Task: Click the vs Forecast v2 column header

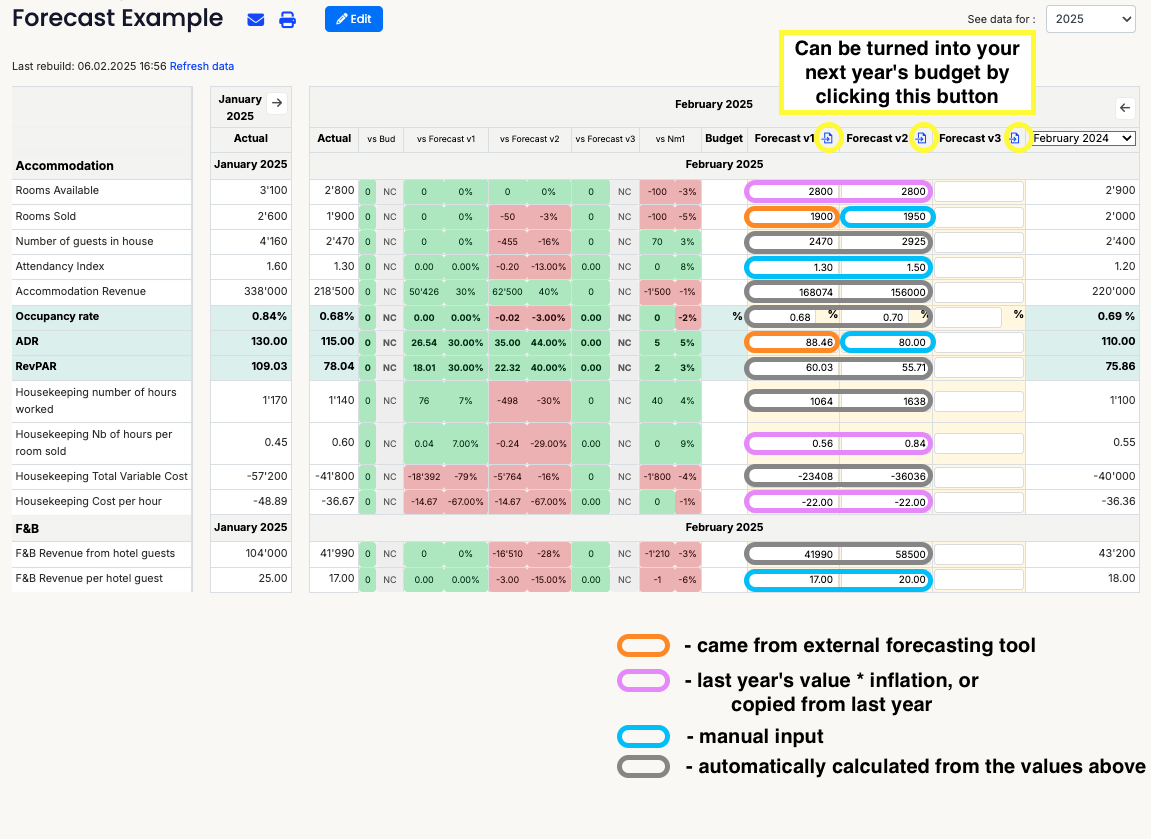Action: [x=529, y=139]
